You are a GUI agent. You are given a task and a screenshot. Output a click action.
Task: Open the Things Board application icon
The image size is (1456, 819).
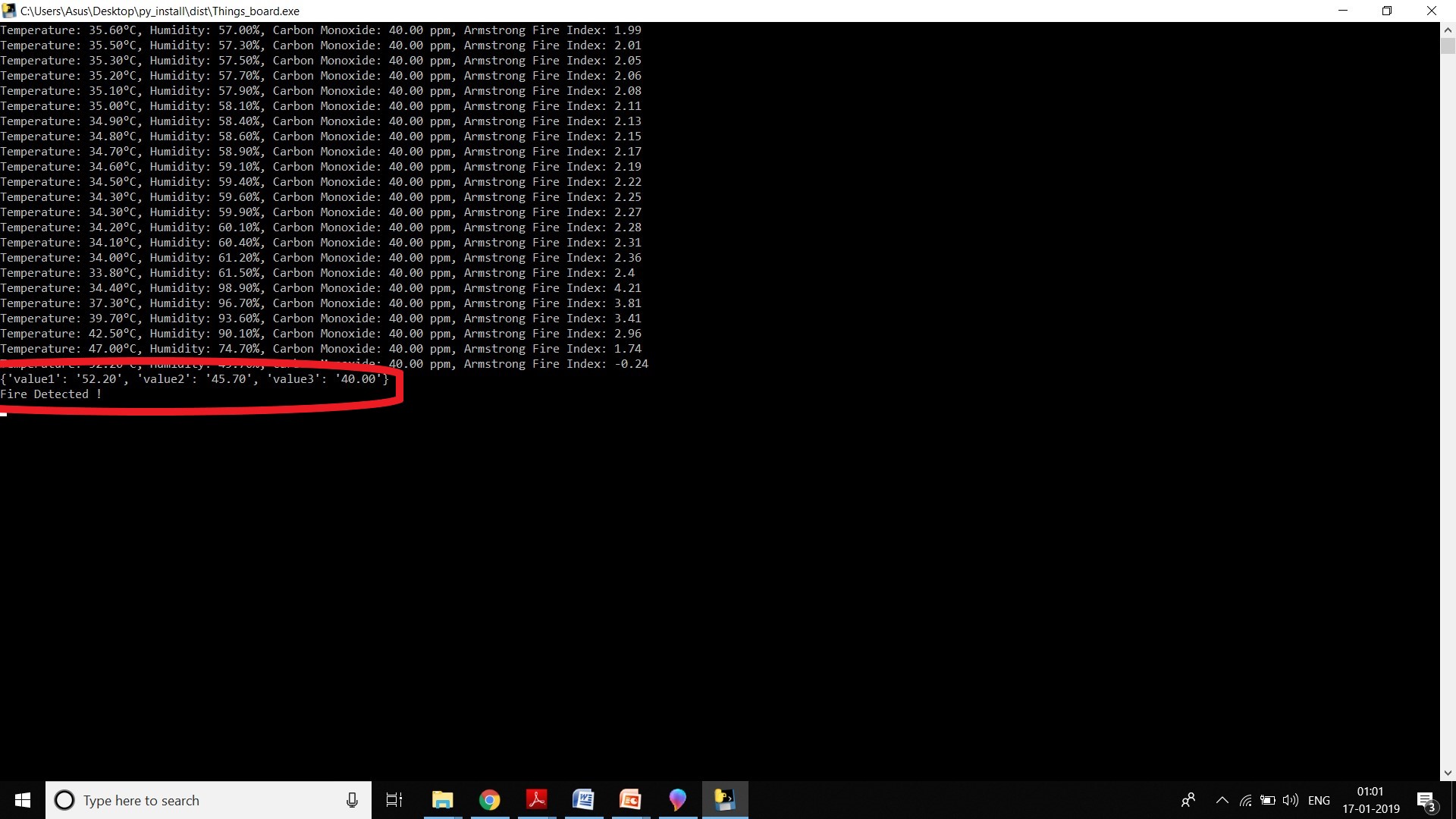(724, 799)
